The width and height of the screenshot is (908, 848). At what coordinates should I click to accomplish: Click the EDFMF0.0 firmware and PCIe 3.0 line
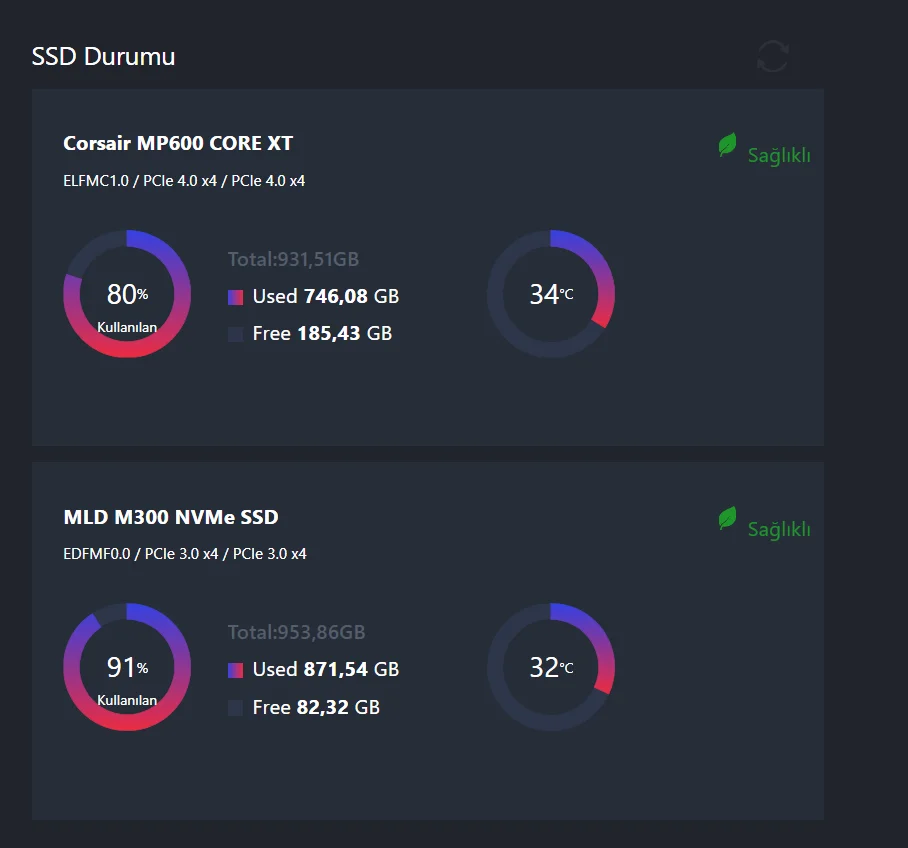[x=185, y=554]
